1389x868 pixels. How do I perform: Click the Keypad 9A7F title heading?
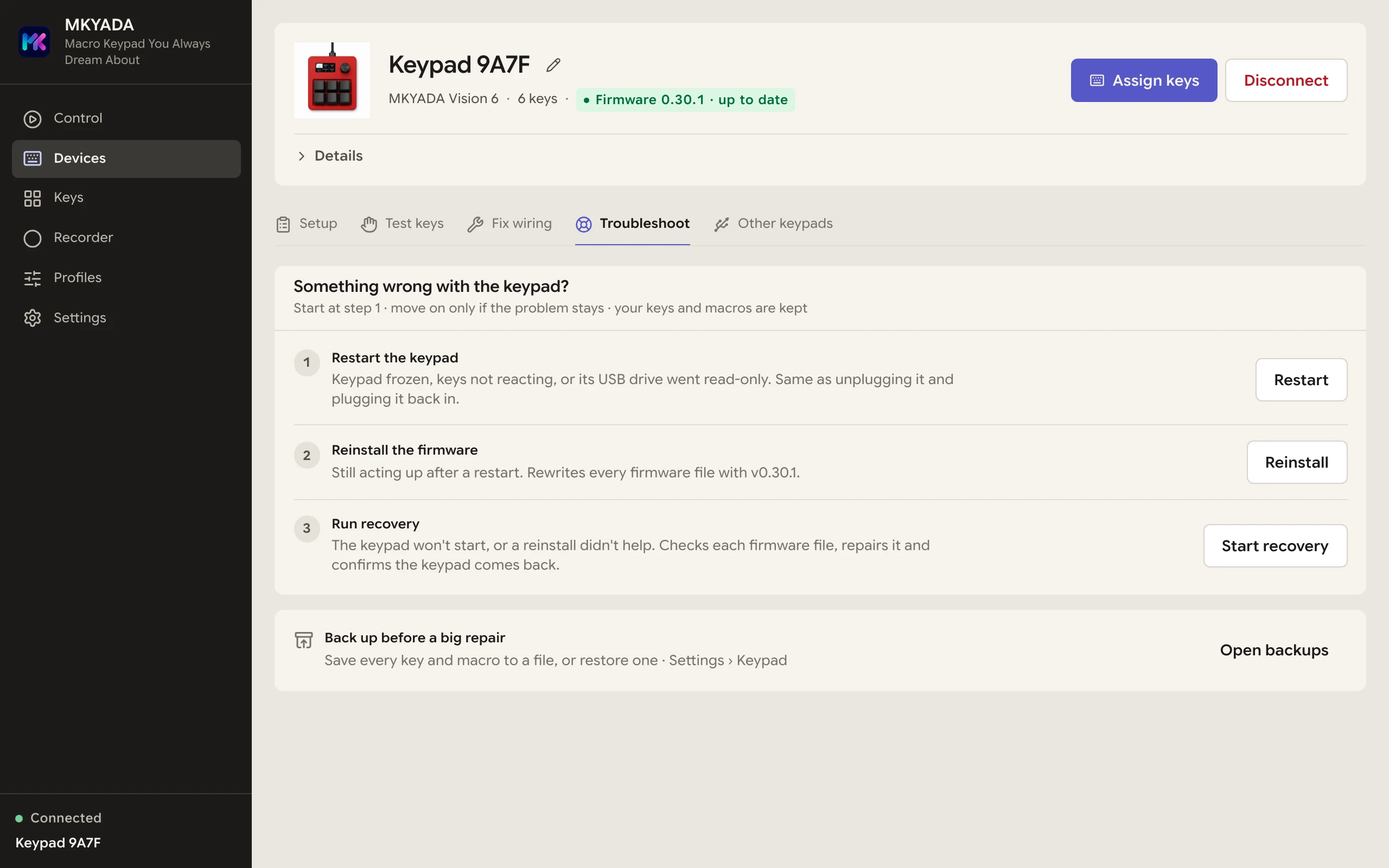[x=458, y=65]
